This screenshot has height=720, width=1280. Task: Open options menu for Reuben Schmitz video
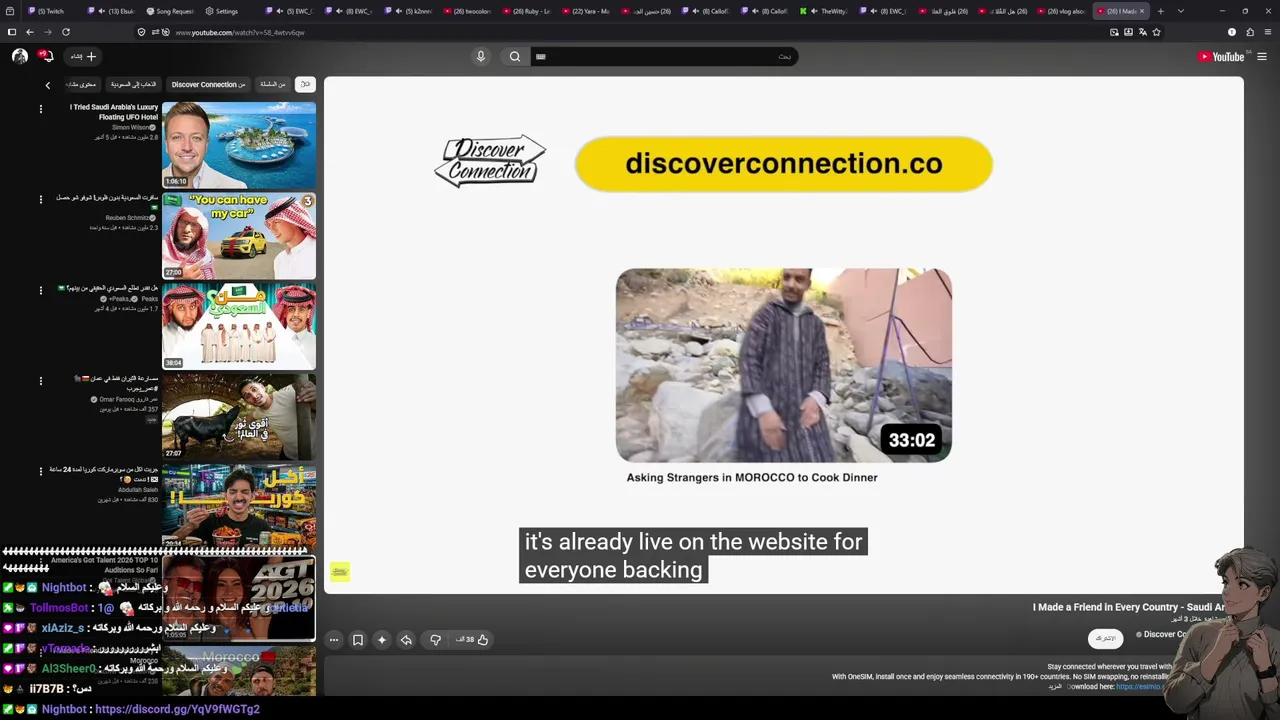pos(41,200)
